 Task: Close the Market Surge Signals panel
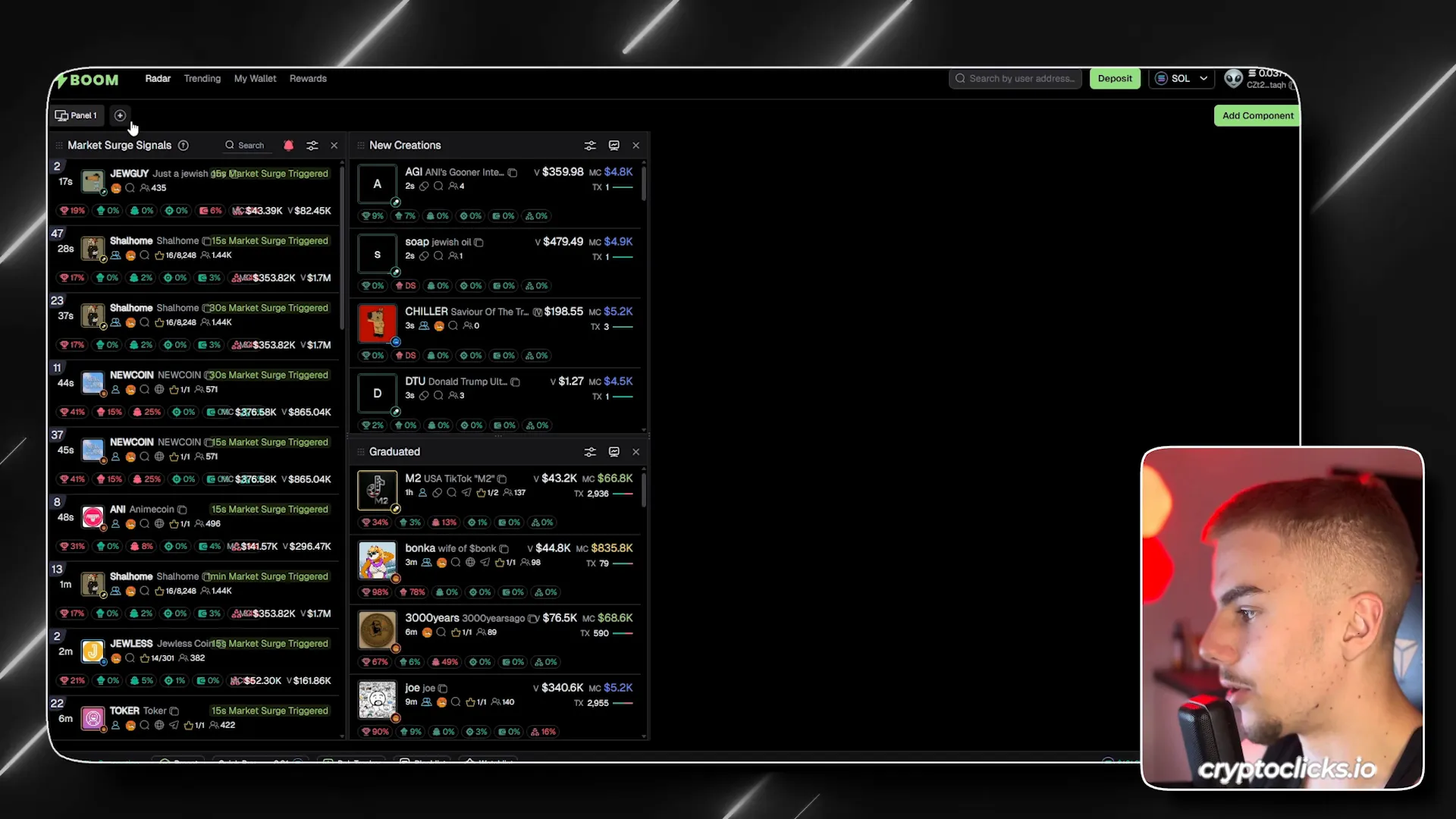point(334,146)
